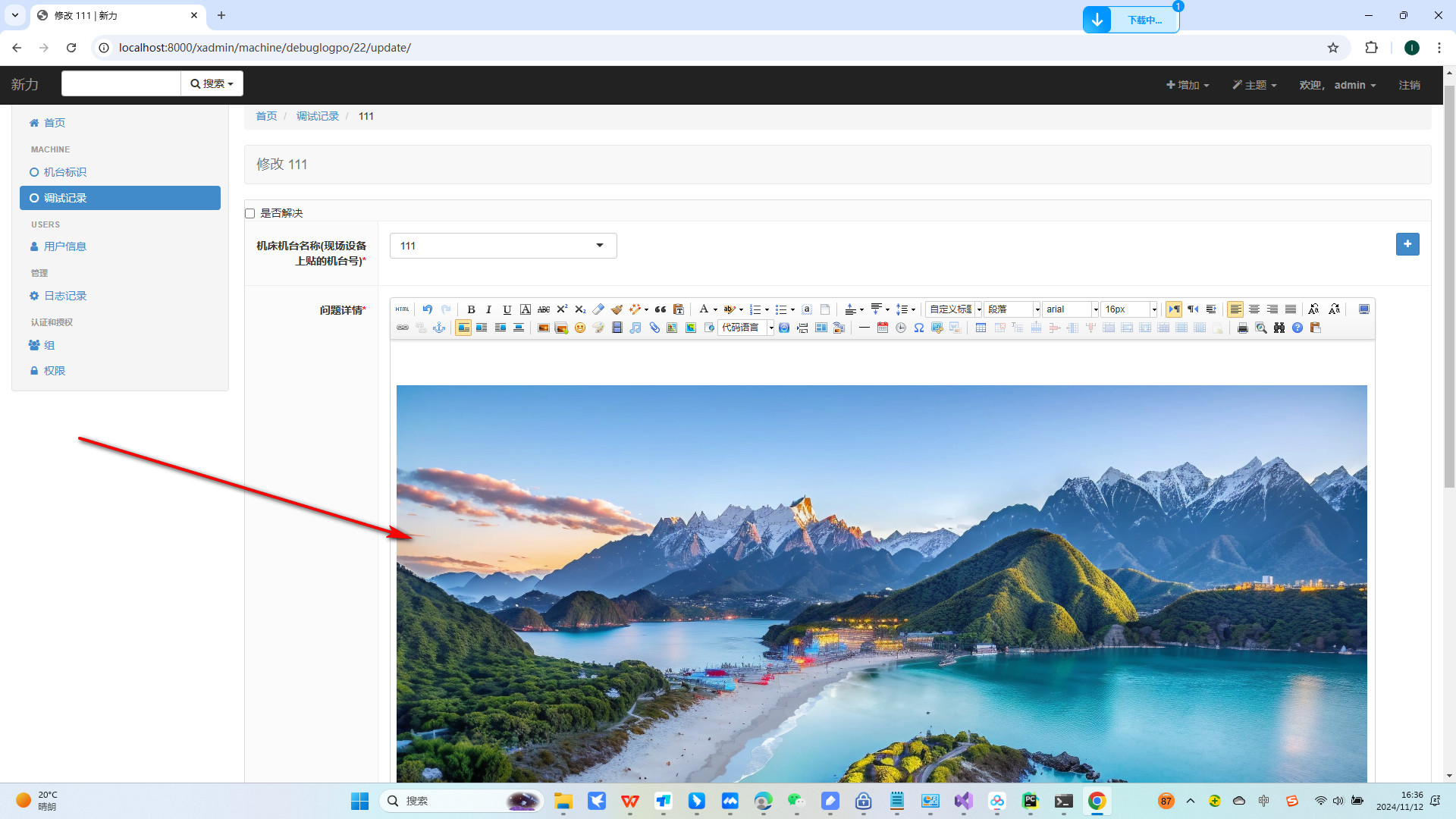Image resolution: width=1456 pixels, height=819 pixels.
Task: Open the 主题 theme menu
Action: pos(1254,85)
